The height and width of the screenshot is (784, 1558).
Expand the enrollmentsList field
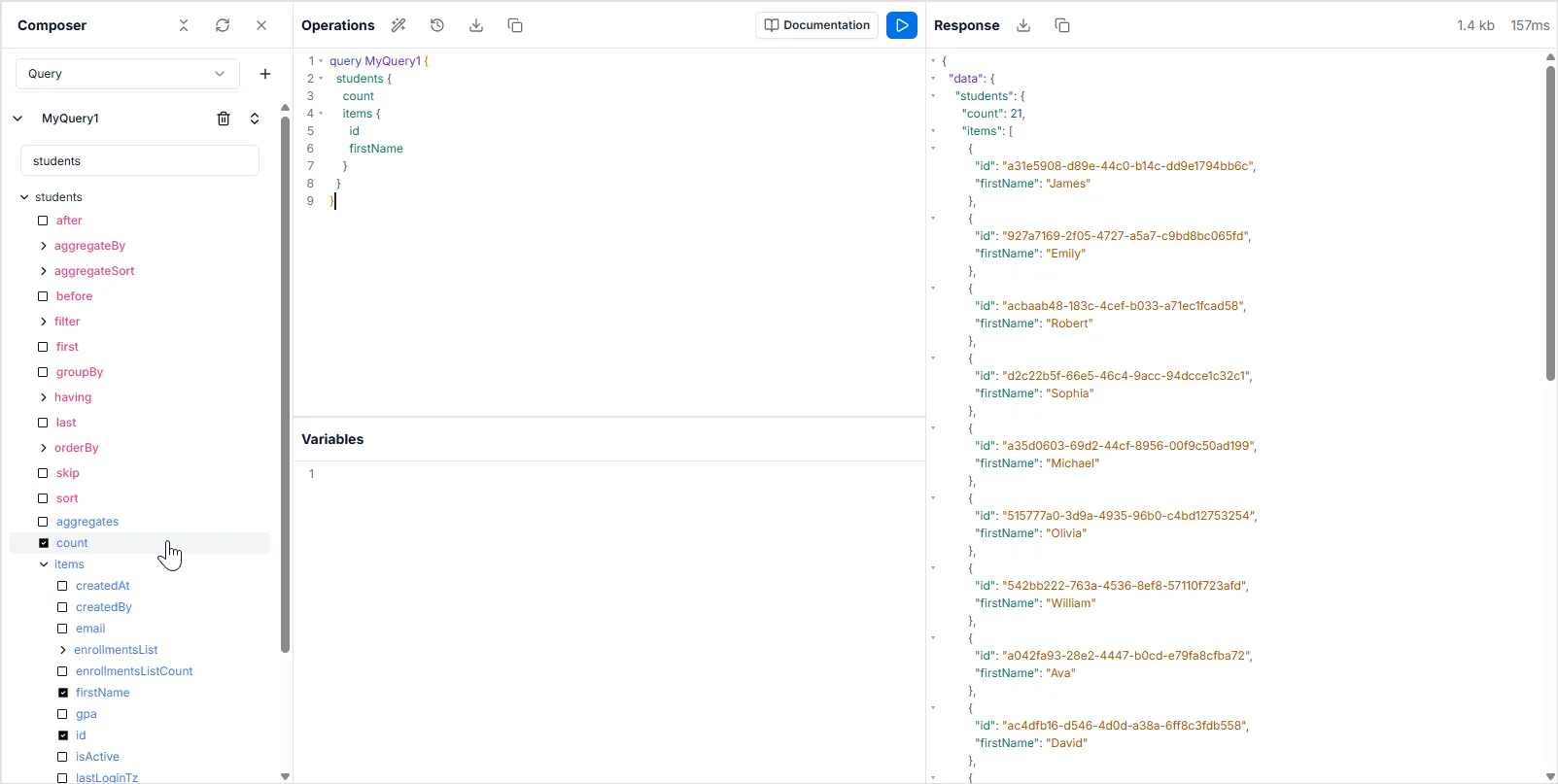pos(63,650)
